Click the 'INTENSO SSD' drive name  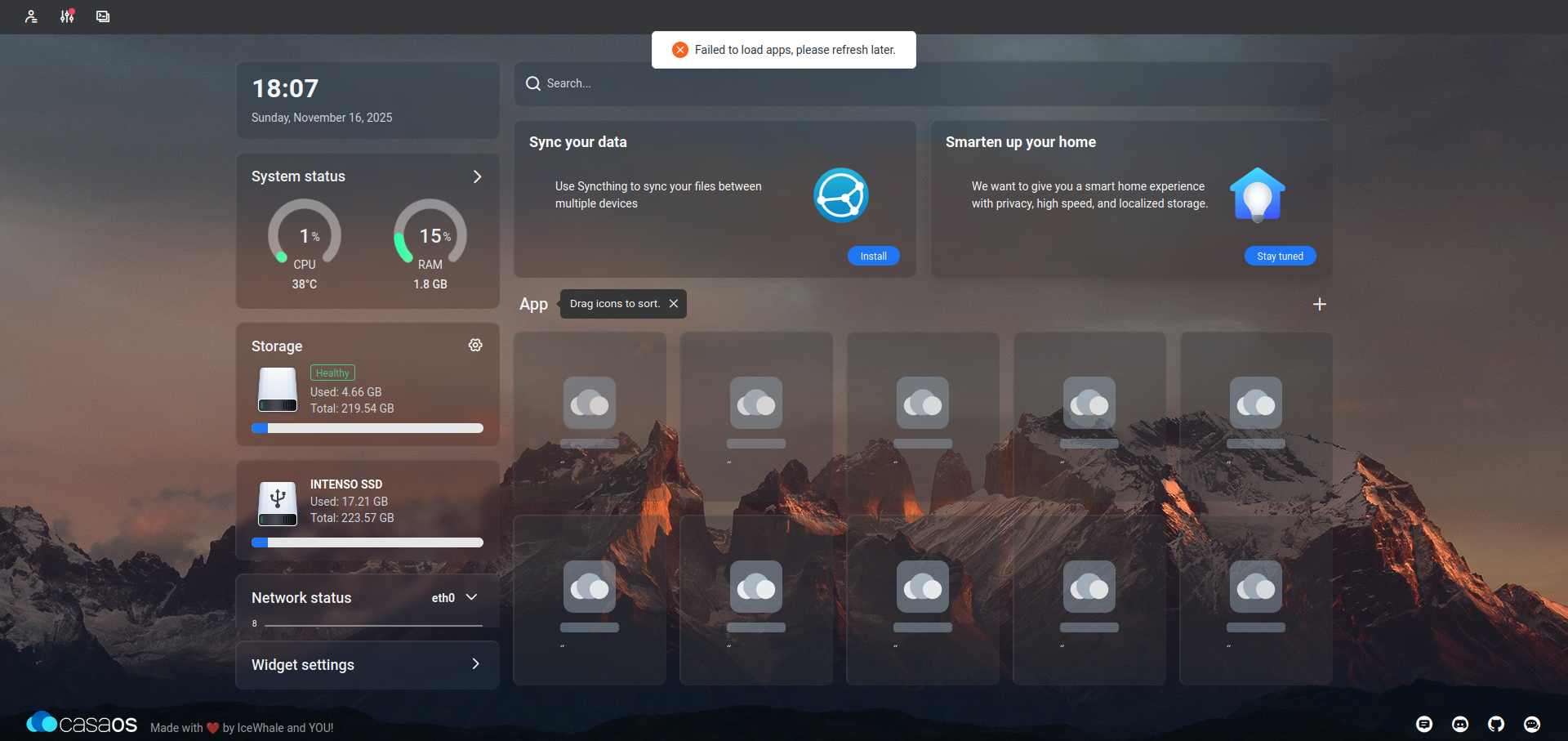click(346, 484)
